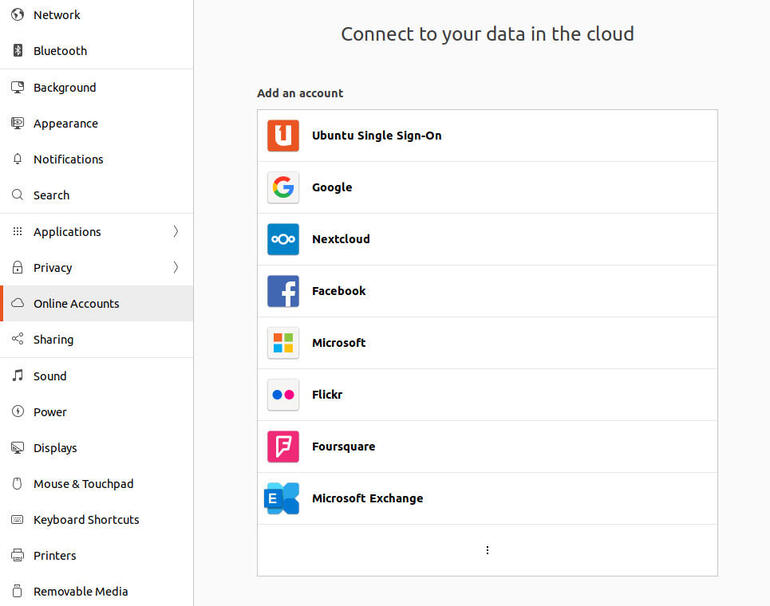Show more account providers via three dots

tap(487, 550)
